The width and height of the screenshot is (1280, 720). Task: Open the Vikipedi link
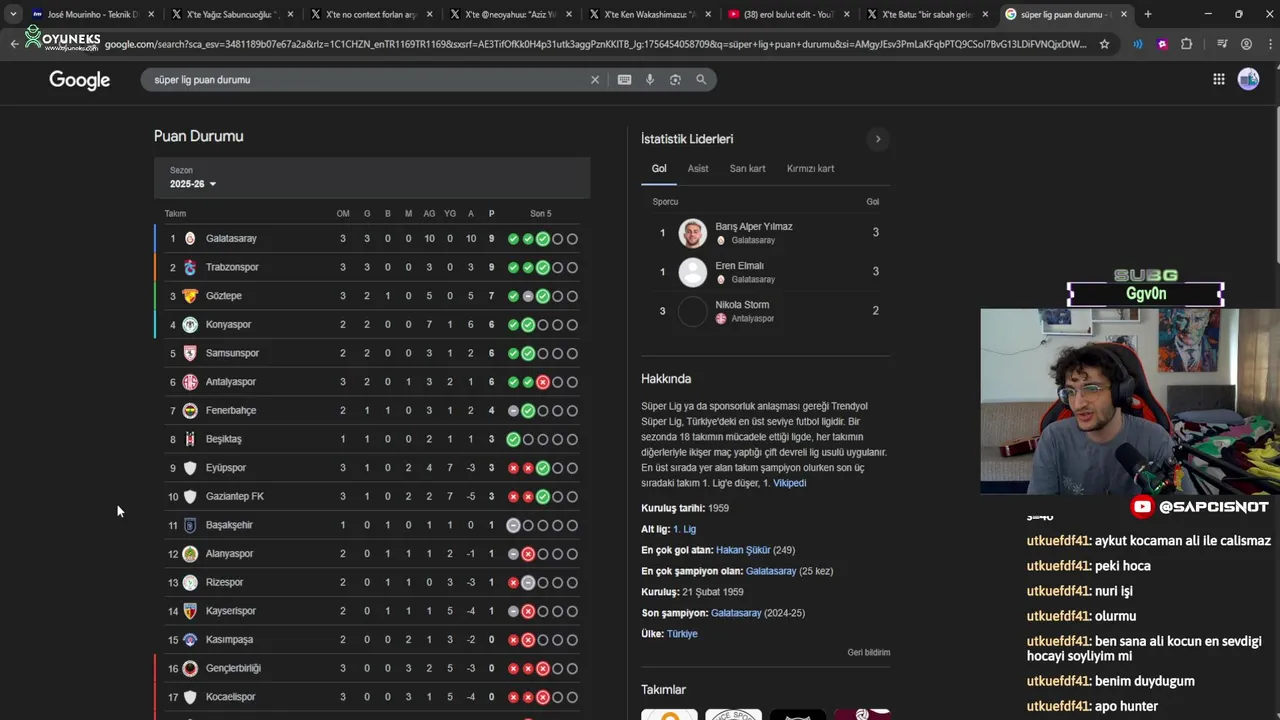789,483
